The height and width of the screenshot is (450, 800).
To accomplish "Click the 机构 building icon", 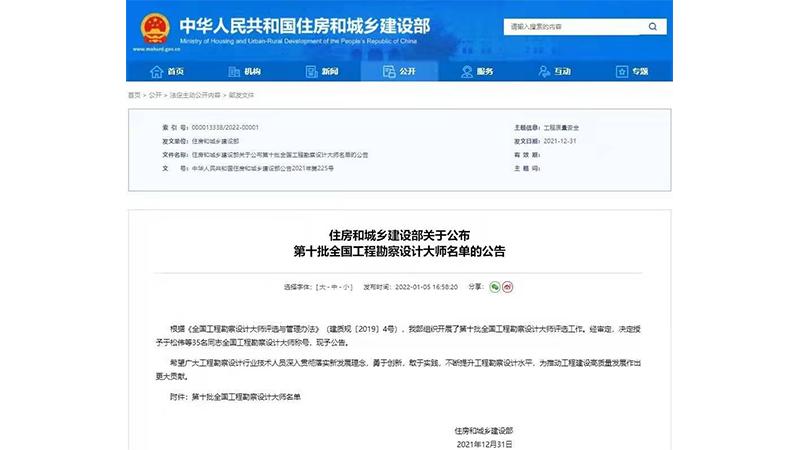I will [234, 71].
